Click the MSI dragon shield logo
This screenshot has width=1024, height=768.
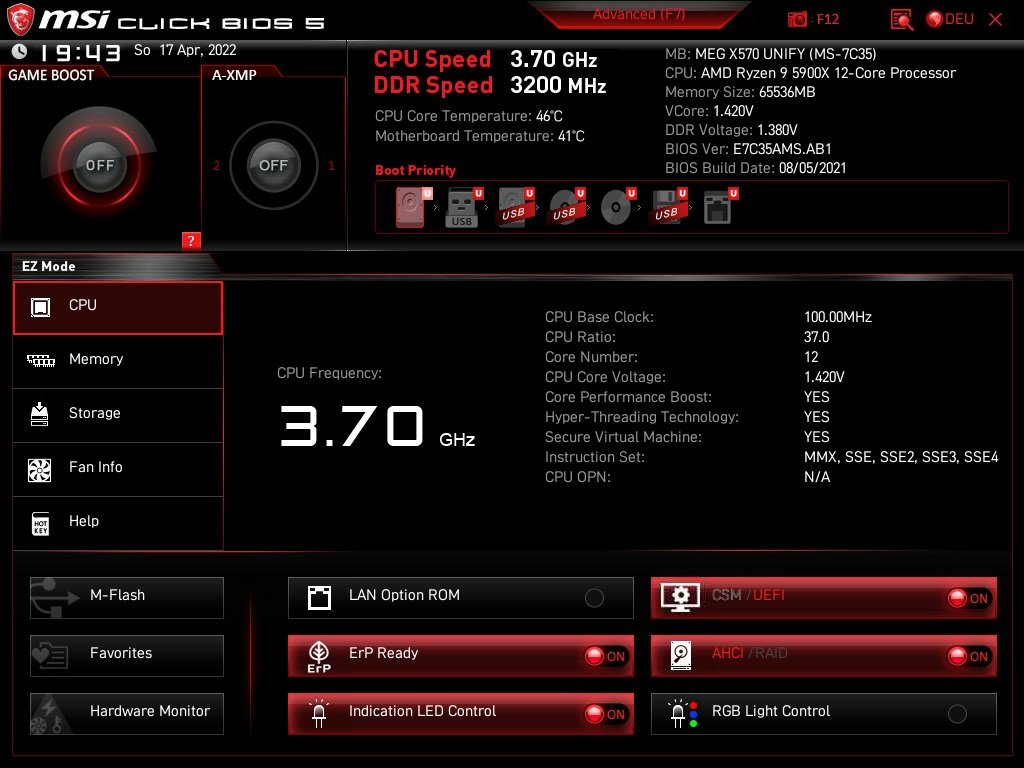[x=20, y=19]
